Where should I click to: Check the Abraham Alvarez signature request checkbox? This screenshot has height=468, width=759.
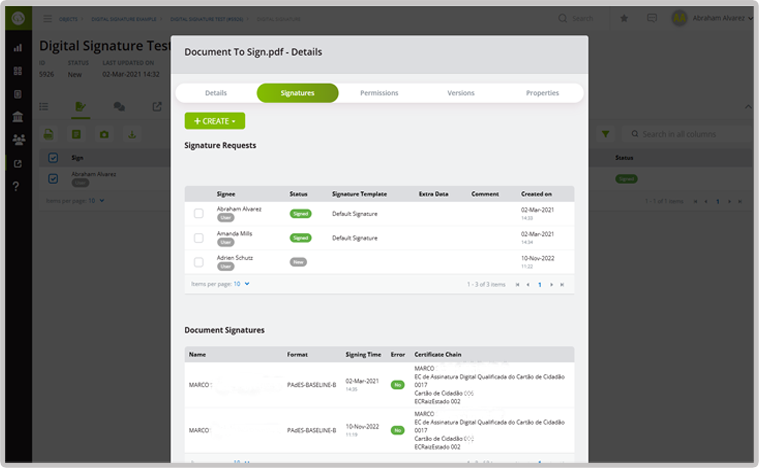point(198,213)
